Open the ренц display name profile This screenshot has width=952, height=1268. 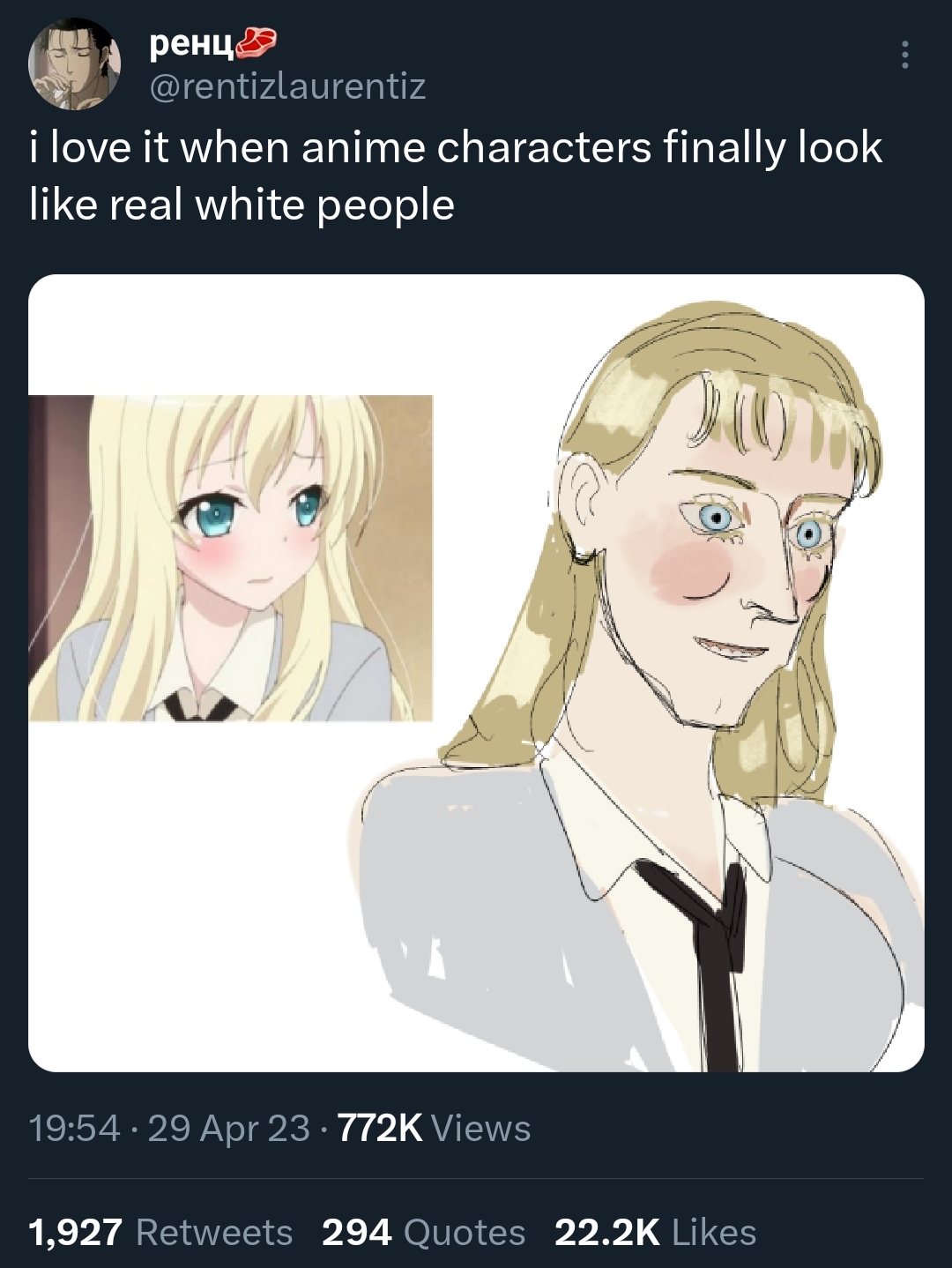pos(191,42)
